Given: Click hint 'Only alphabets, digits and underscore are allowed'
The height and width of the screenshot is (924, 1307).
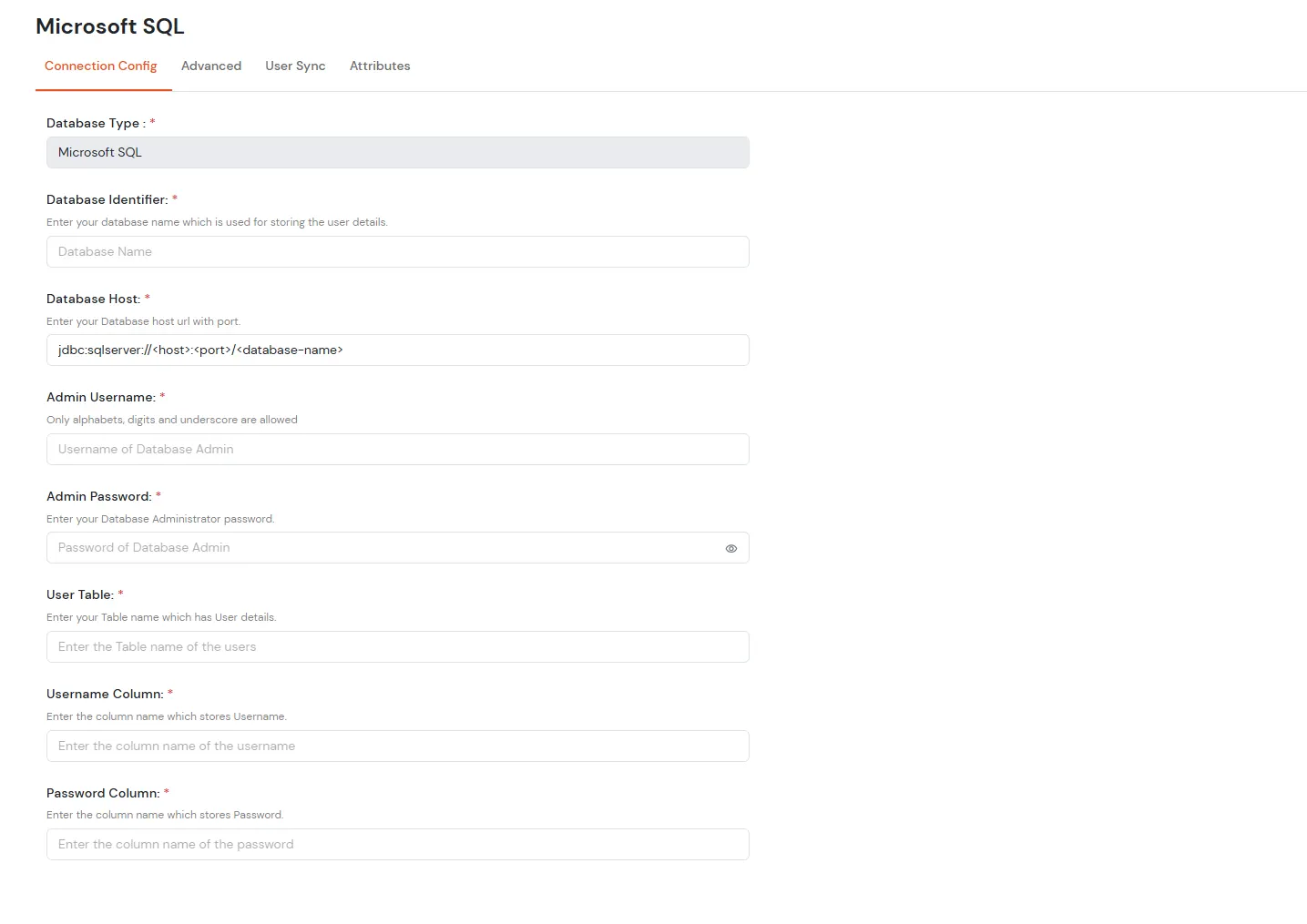Looking at the screenshot, I should click(x=172, y=420).
